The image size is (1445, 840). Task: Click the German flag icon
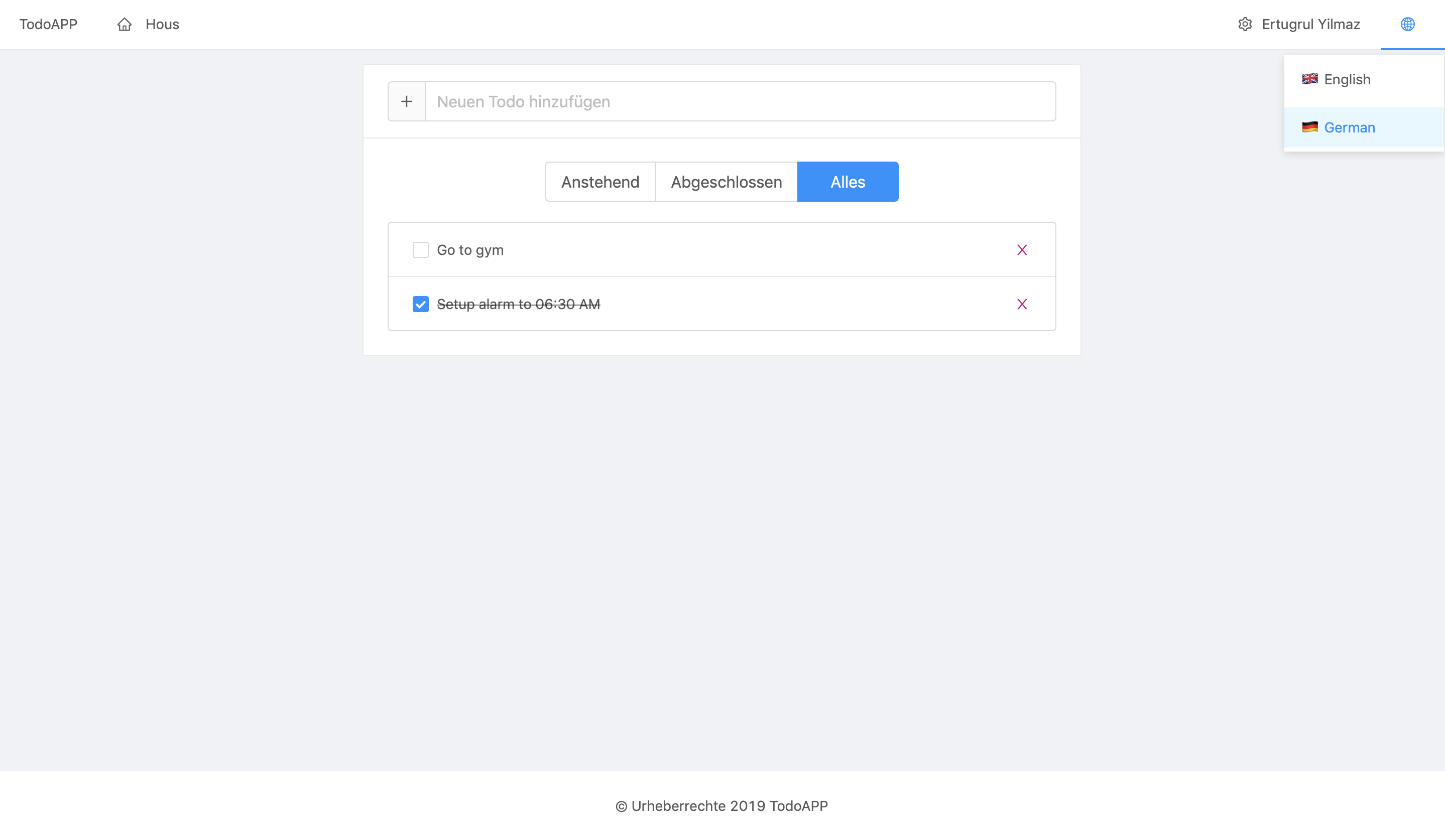click(1309, 127)
